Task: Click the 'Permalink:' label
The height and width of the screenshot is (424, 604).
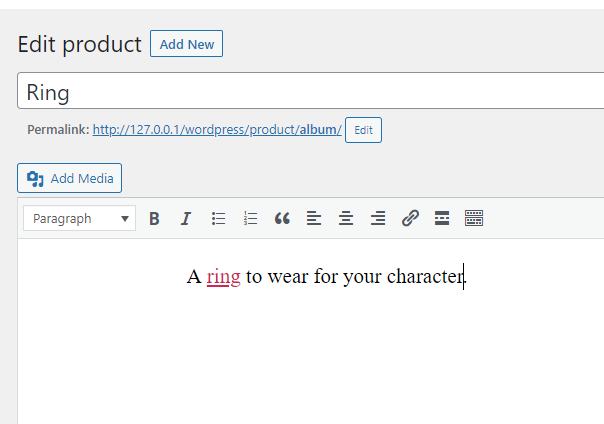Action: [x=58, y=130]
